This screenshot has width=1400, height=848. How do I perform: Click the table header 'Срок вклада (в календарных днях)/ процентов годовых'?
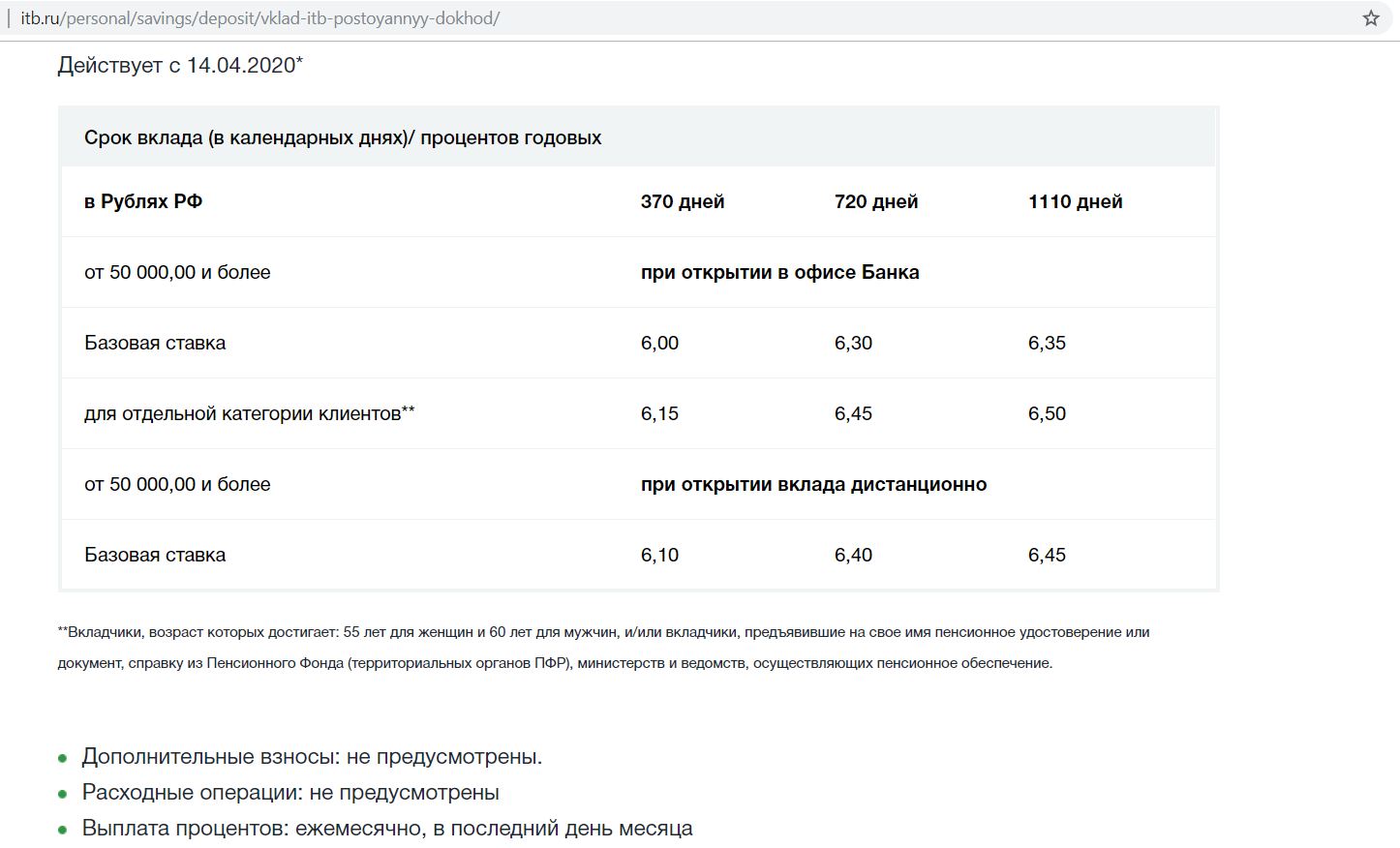tap(343, 137)
